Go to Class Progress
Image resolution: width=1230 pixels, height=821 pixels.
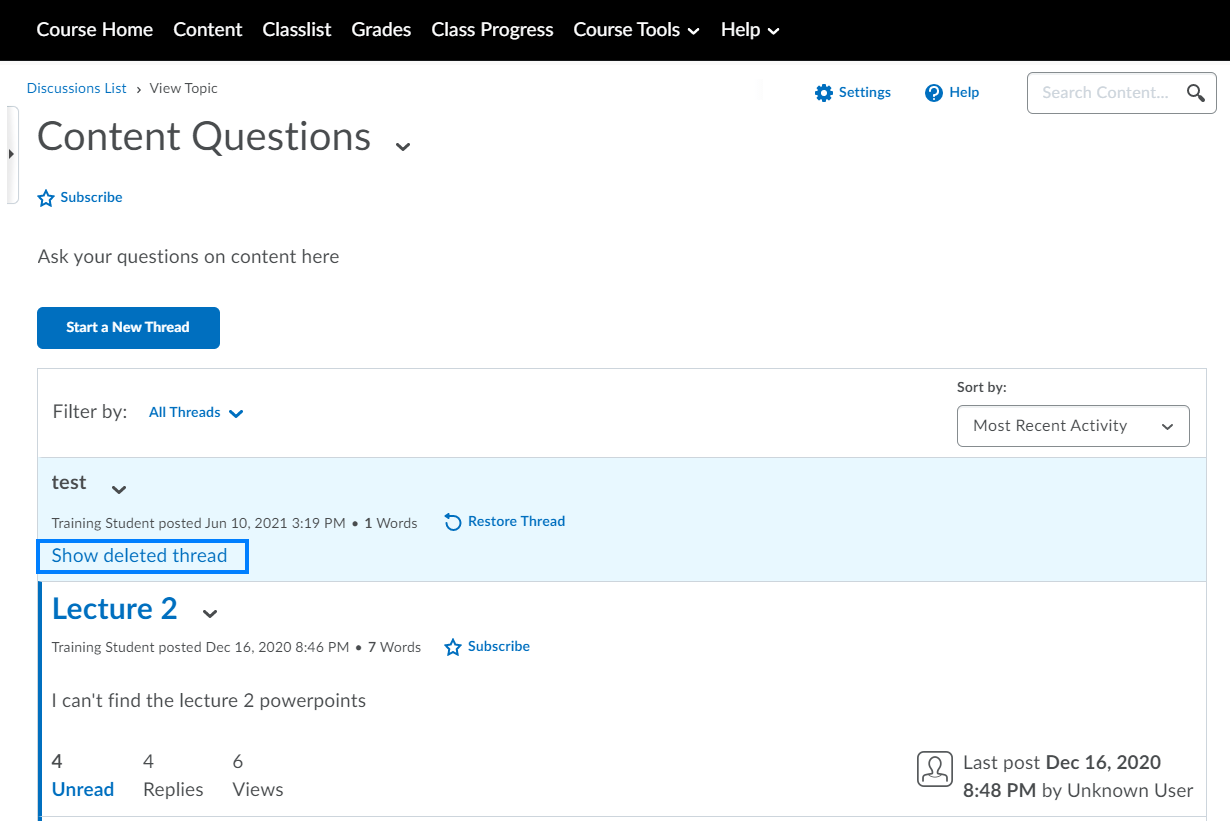pyautogui.click(x=492, y=30)
